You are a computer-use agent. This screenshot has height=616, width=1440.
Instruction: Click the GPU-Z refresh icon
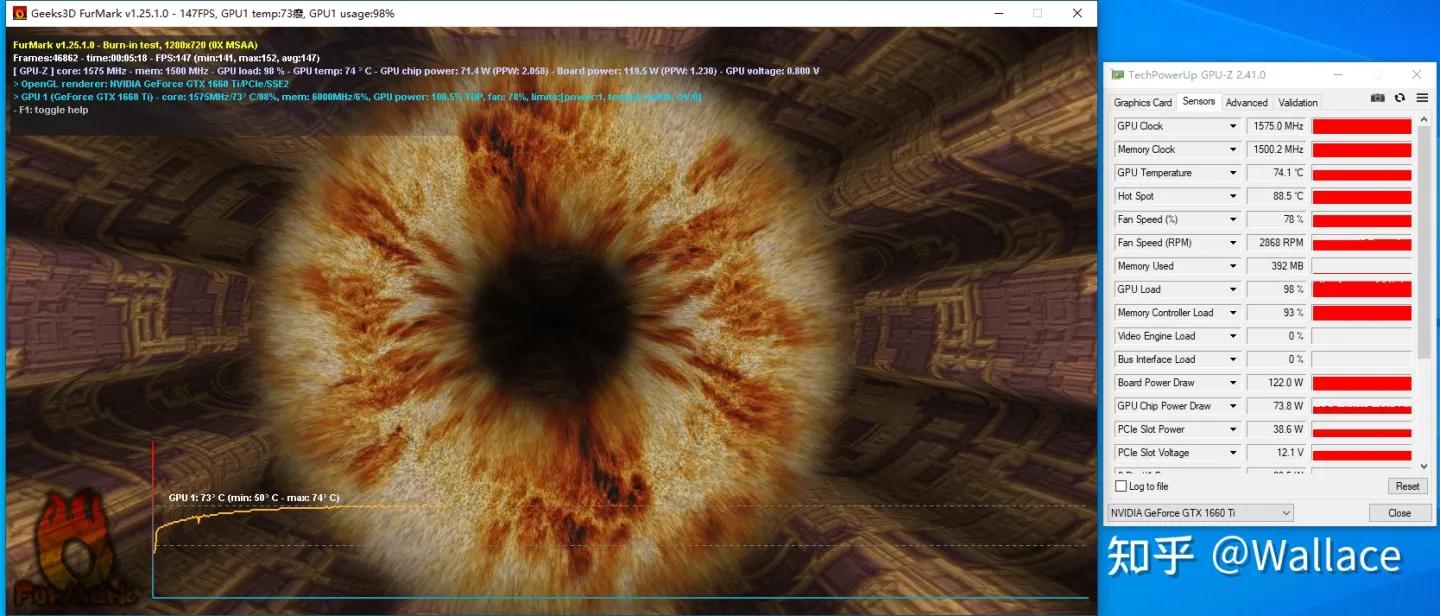pos(1400,98)
